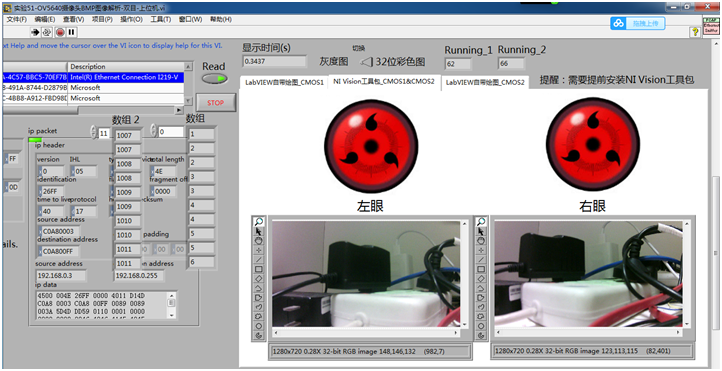Screen dimensions: 722x371
Task: Open the 文件(F) menu
Action: pos(17,19)
